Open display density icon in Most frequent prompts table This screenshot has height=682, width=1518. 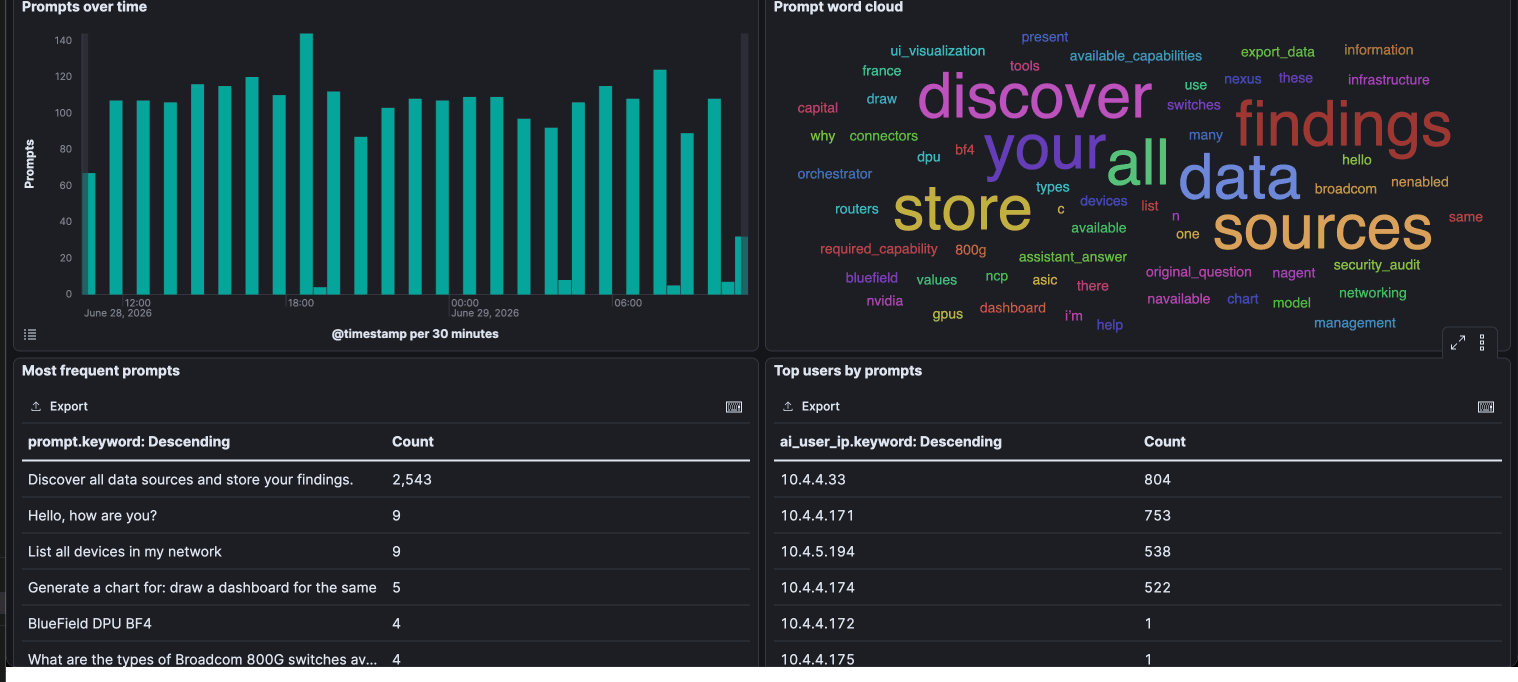[x=734, y=407]
